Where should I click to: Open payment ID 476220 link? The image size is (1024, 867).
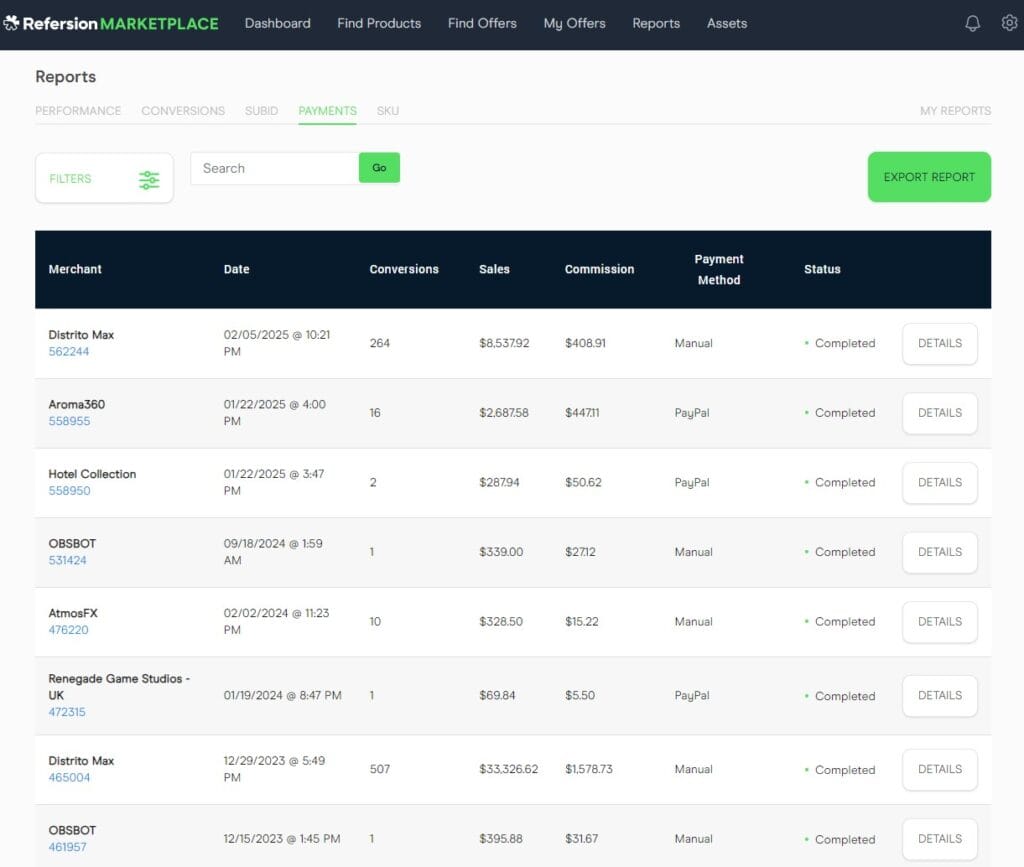pos(69,630)
